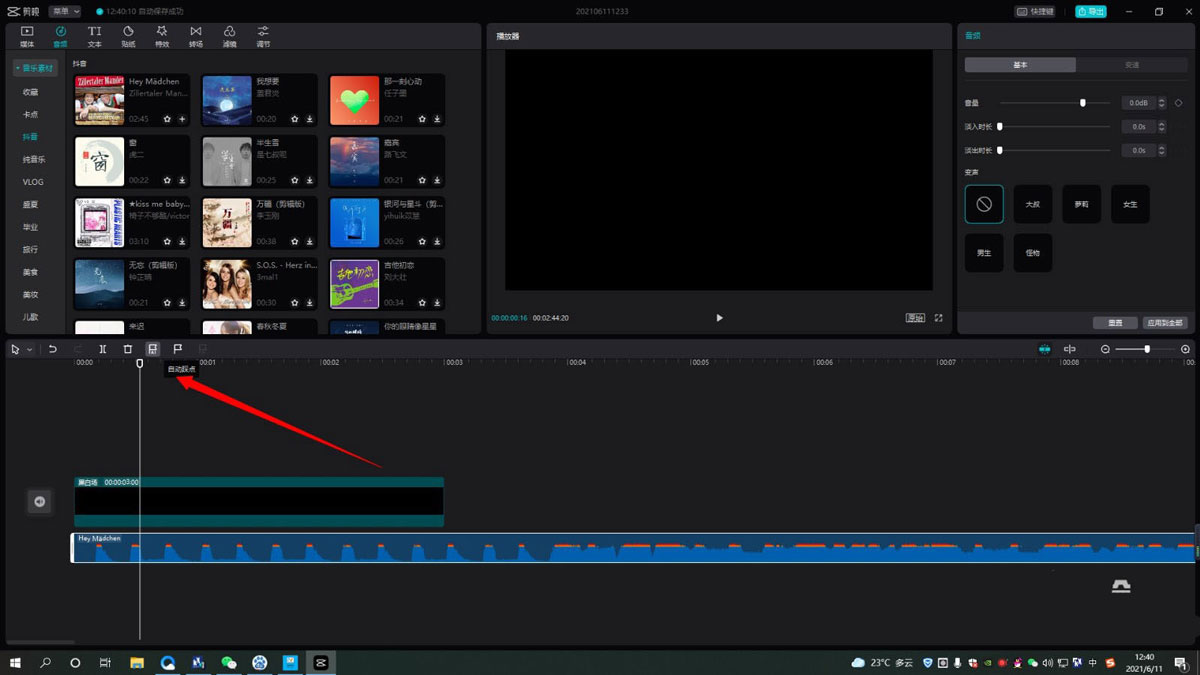Viewport: 1200px width, 675px height.
Task: Click the 导出 export button
Action: click(1091, 12)
